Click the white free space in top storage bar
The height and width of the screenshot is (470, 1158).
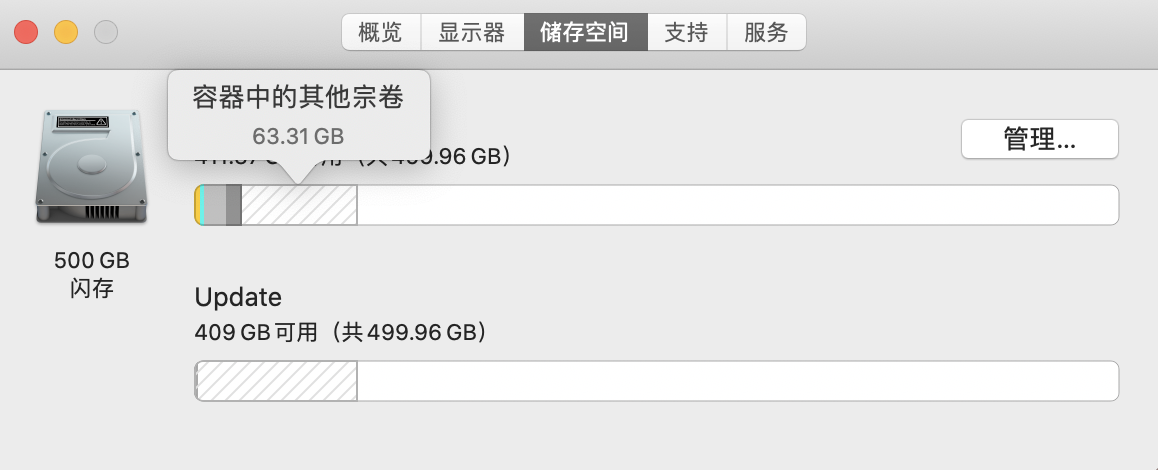(737, 205)
